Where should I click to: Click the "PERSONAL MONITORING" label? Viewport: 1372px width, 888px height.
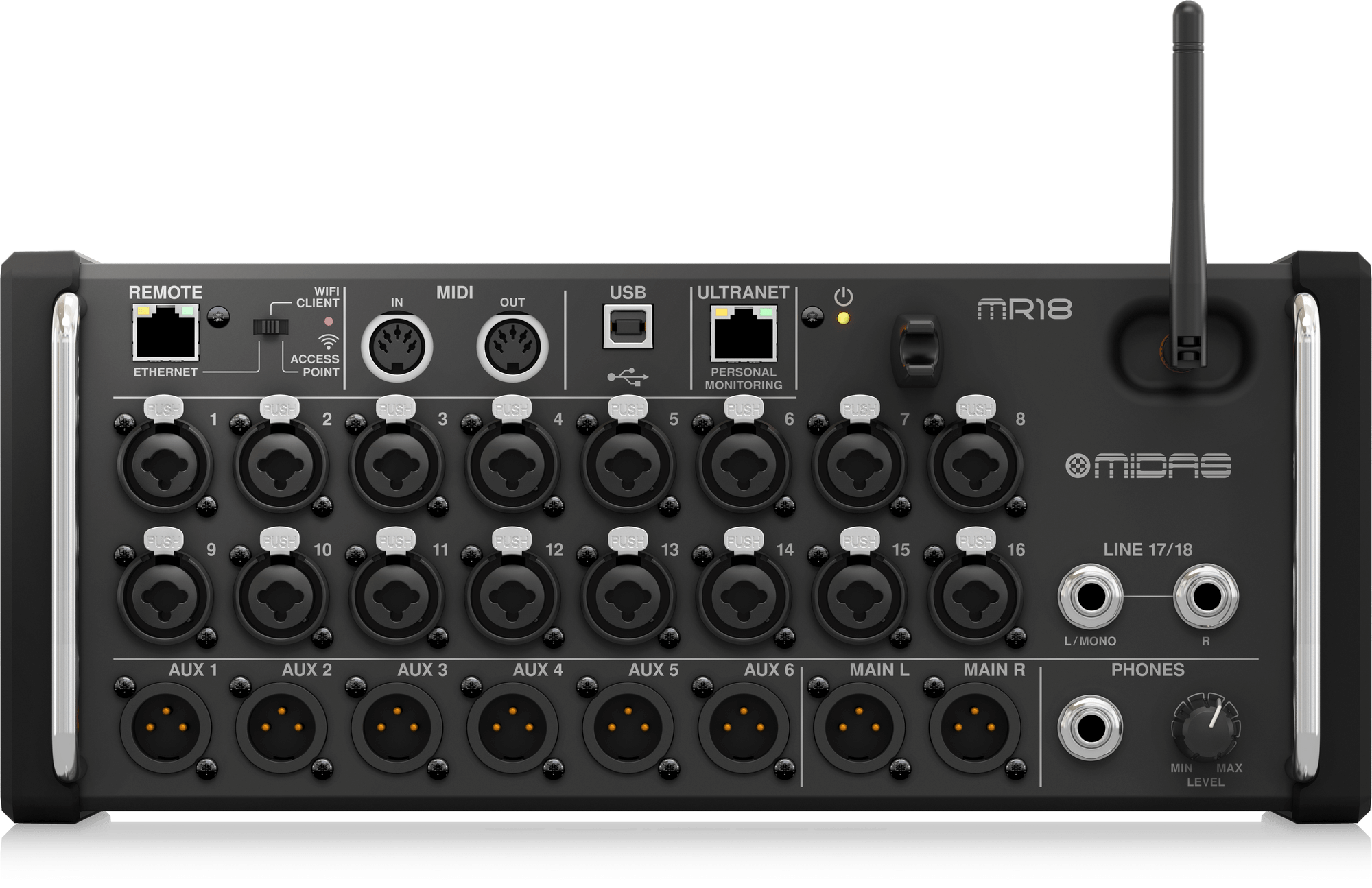pos(744,379)
